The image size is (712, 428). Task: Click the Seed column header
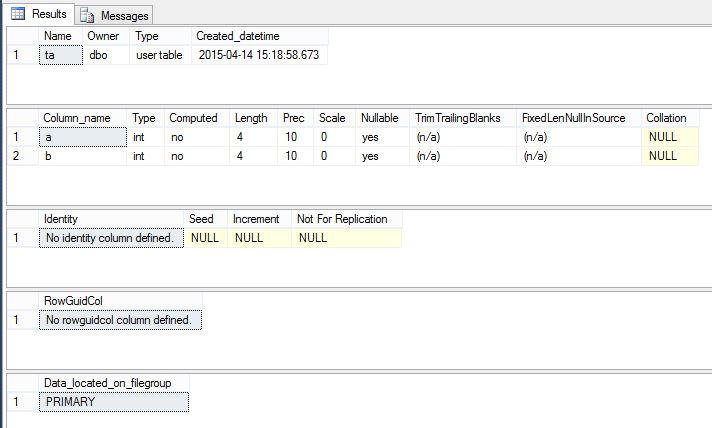tap(206, 219)
